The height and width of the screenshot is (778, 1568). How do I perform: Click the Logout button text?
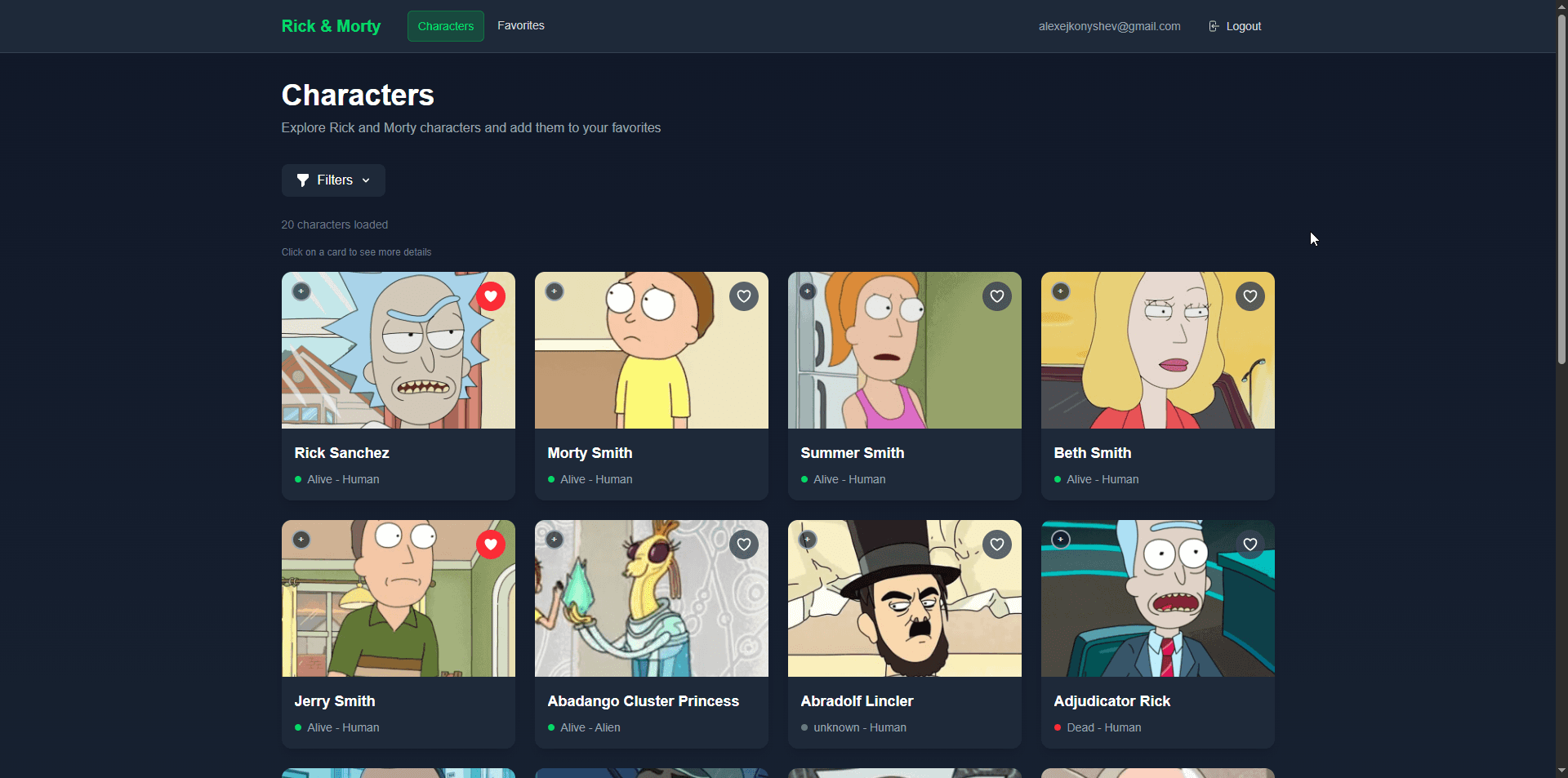point(1244,26)
